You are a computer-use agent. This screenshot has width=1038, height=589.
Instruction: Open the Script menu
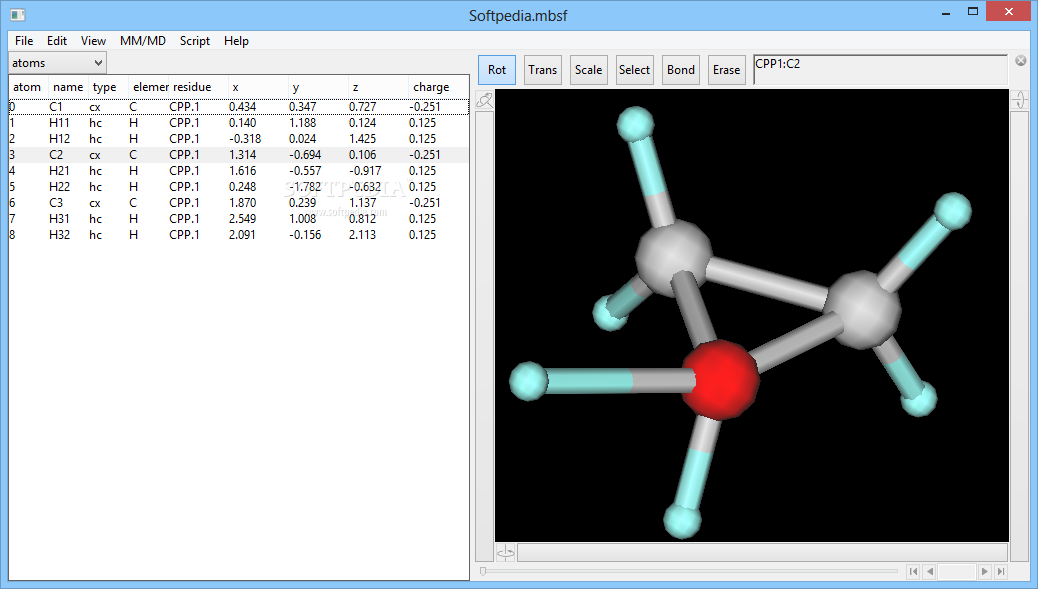(x=195, y=40)
